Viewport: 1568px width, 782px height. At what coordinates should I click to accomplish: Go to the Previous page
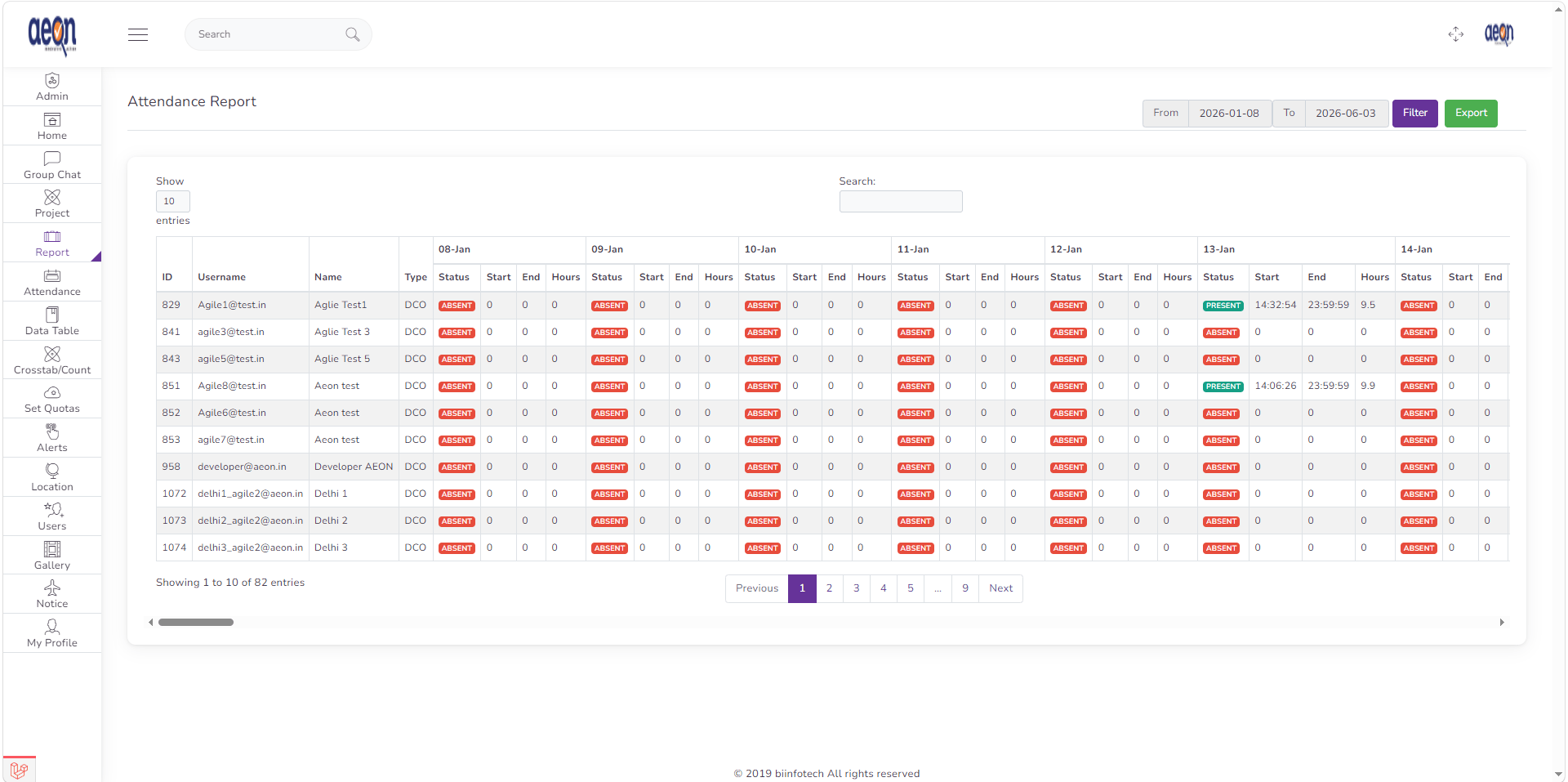pos(757,588)
